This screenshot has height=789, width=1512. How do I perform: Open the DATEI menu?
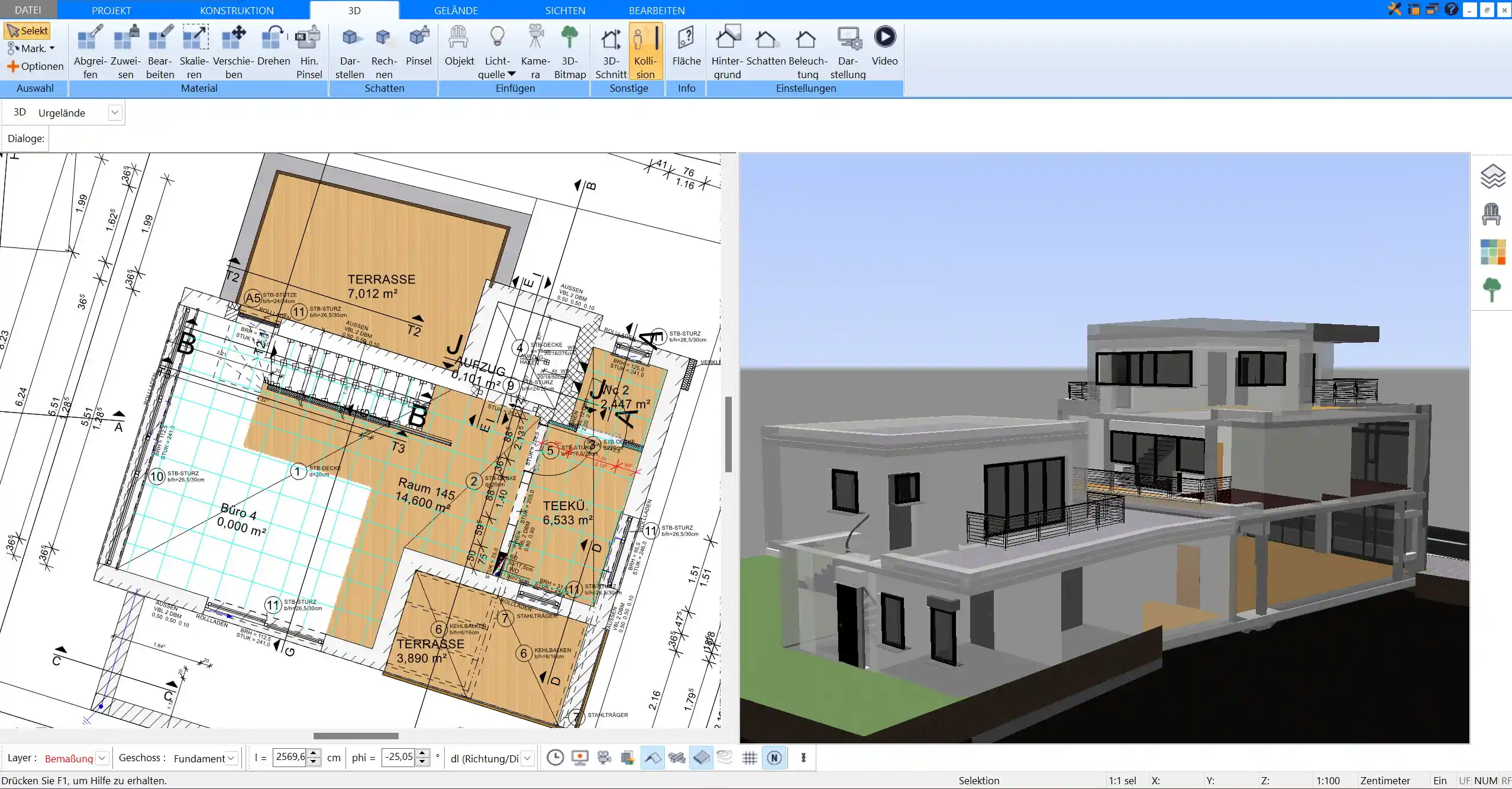coord(28,10)
